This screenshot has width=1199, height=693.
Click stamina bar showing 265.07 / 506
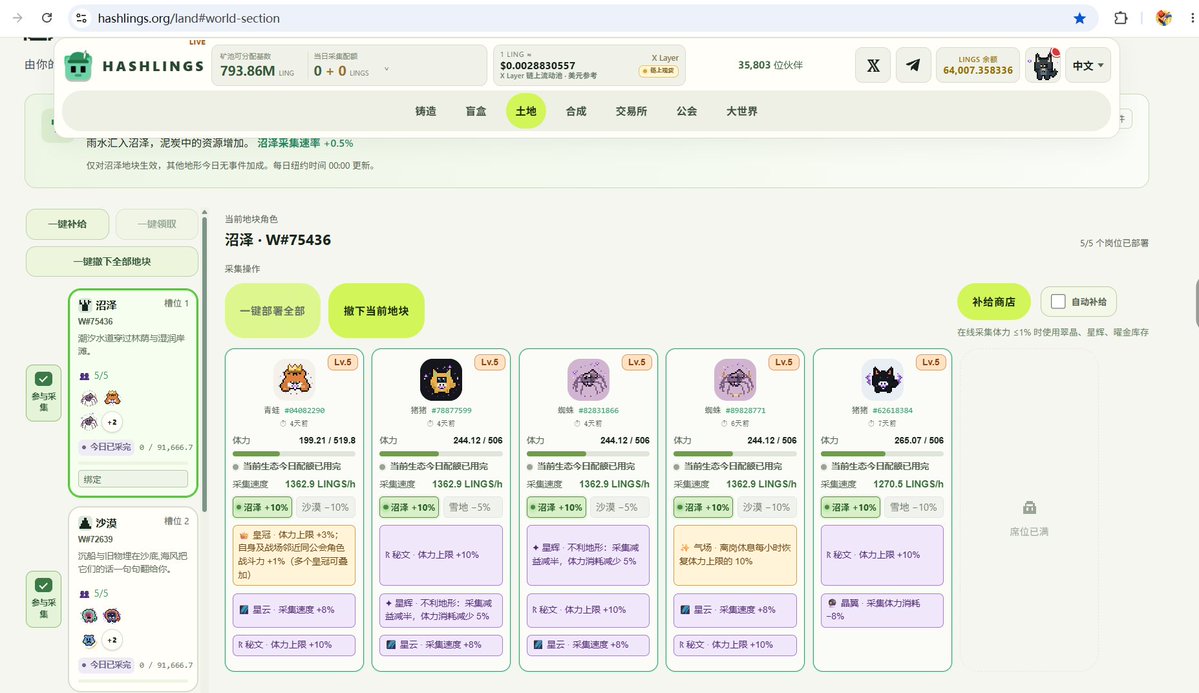pos(882,454)
